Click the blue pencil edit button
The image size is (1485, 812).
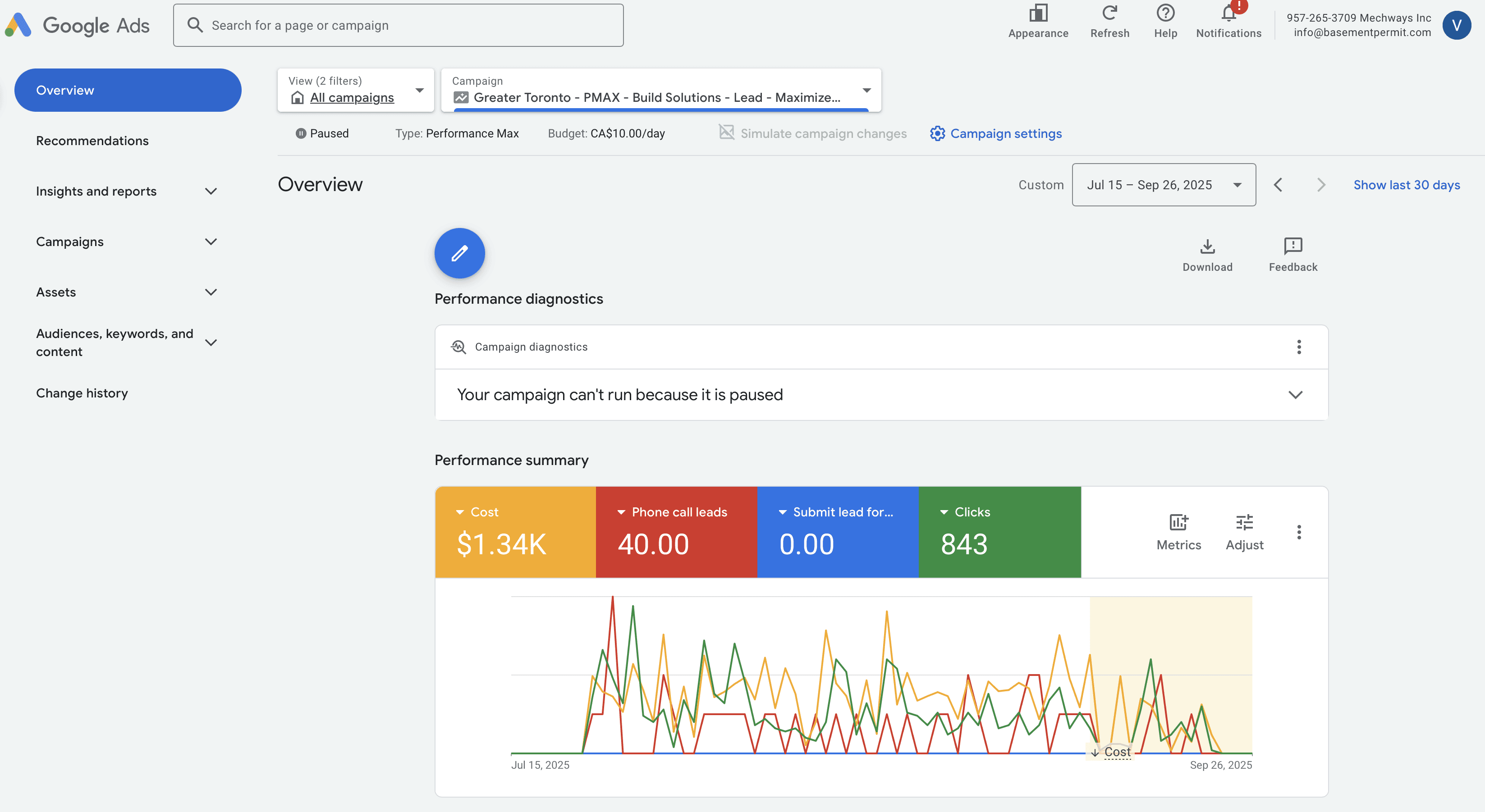[459, 253]
